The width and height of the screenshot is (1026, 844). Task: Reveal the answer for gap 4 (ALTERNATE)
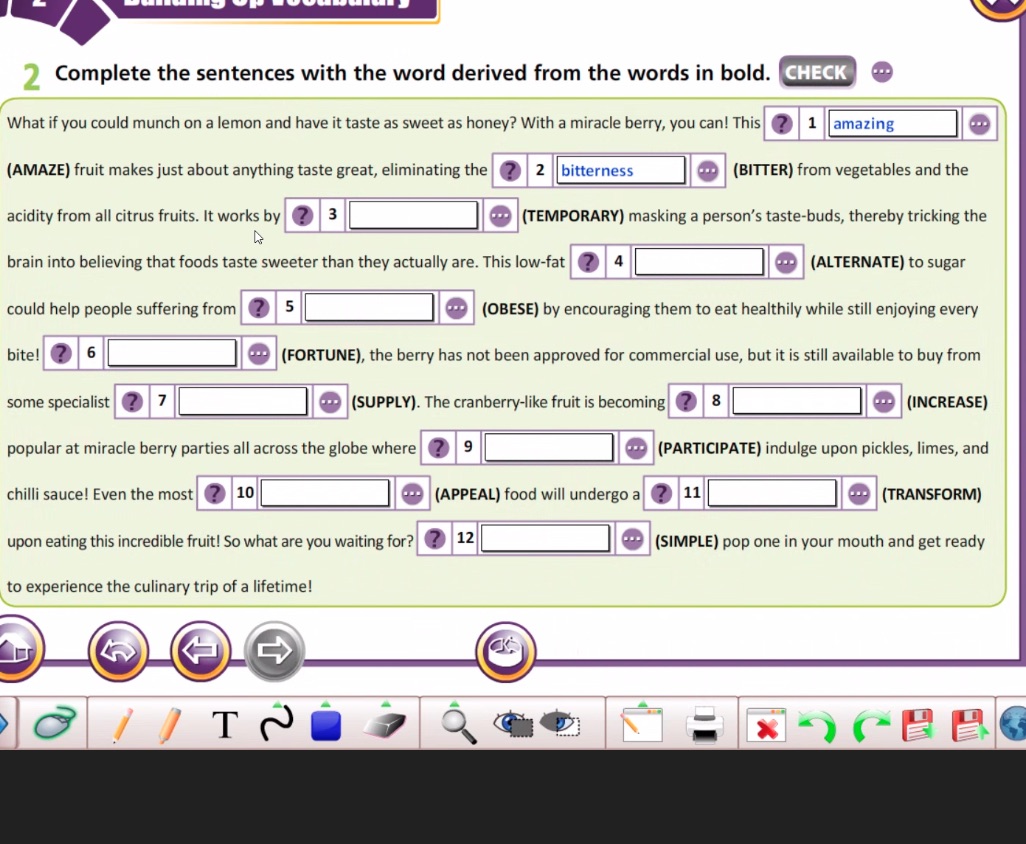click(786, 262)
